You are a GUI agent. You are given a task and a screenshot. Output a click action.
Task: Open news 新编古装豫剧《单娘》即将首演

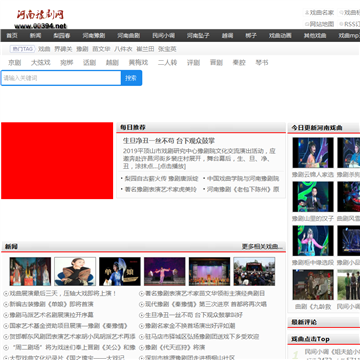(51, 304)
